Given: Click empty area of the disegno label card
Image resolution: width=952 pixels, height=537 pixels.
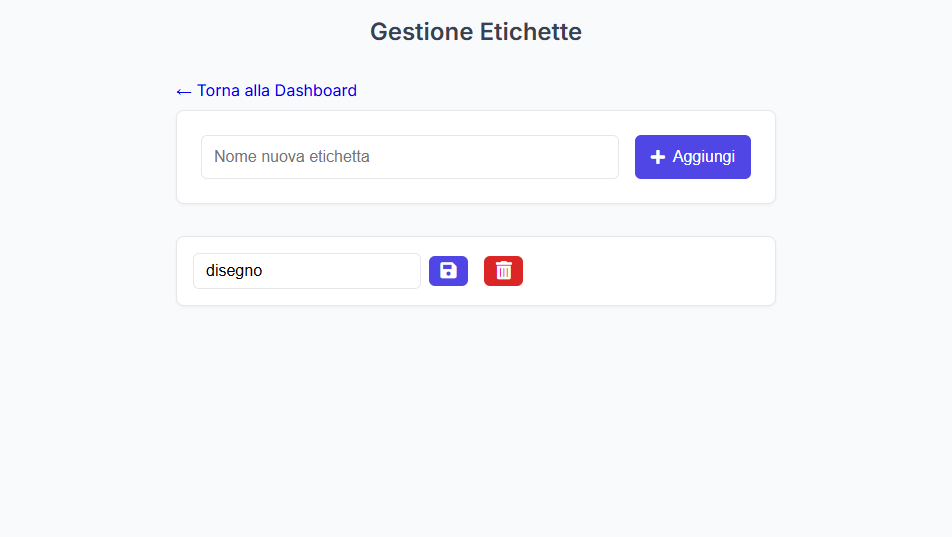Looking at the screenshot, I should coord(648,271).
